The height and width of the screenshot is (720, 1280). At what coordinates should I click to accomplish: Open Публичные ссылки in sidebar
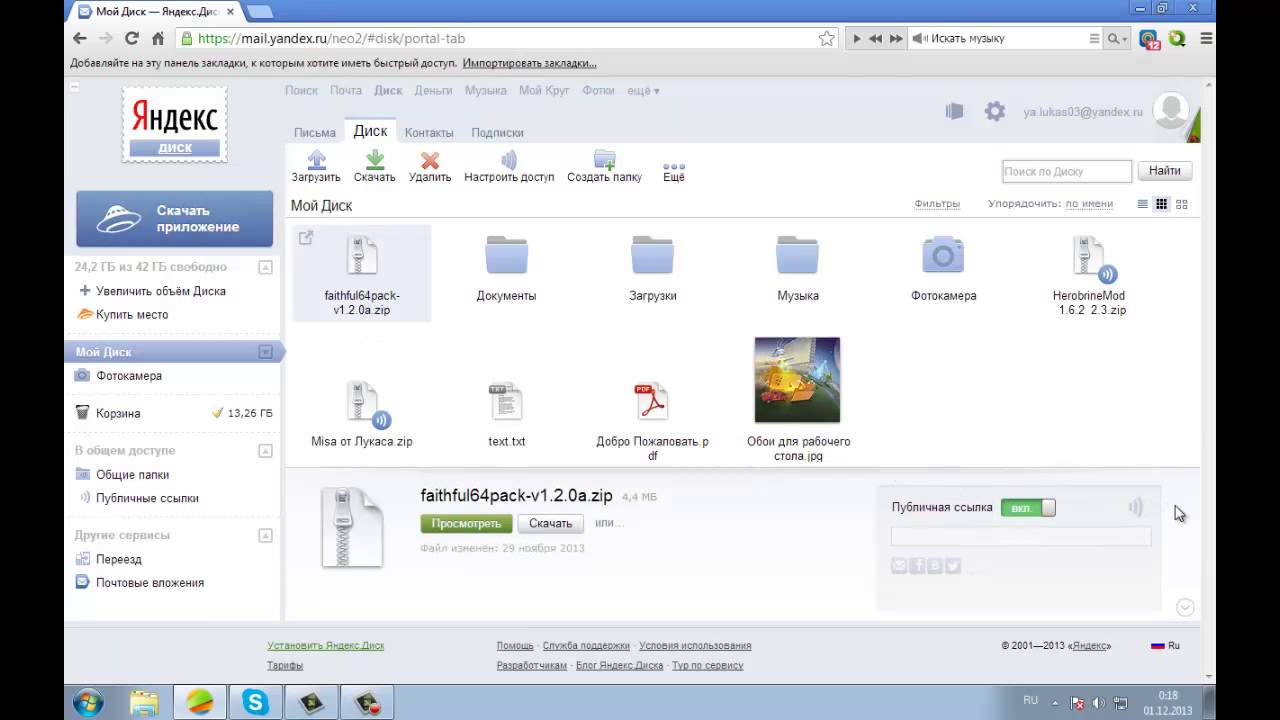(x=147, y=498)
